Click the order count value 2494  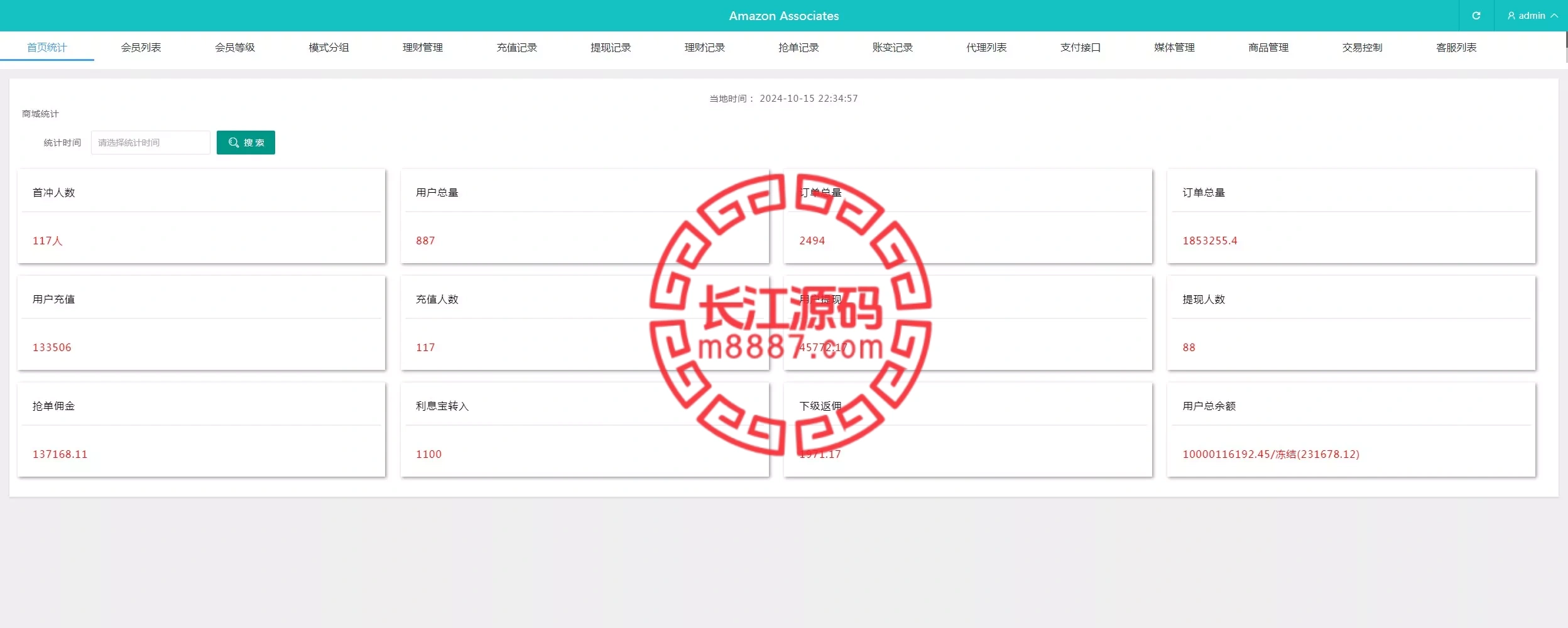click(812, 241)
